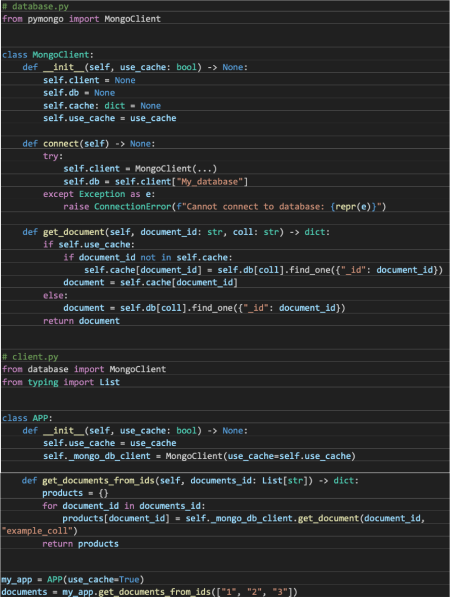This screenshot has height=597, width=450.
Task: Click the 'products = {}' line
Action: pos(75,493)
